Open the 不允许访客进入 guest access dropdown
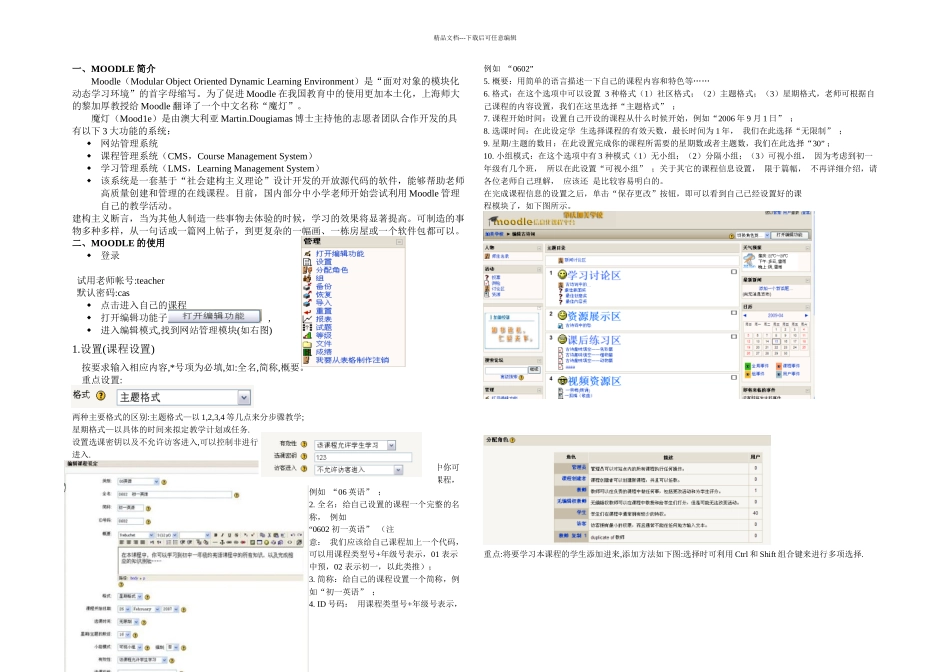950x672 pixels. click(359, 470)
